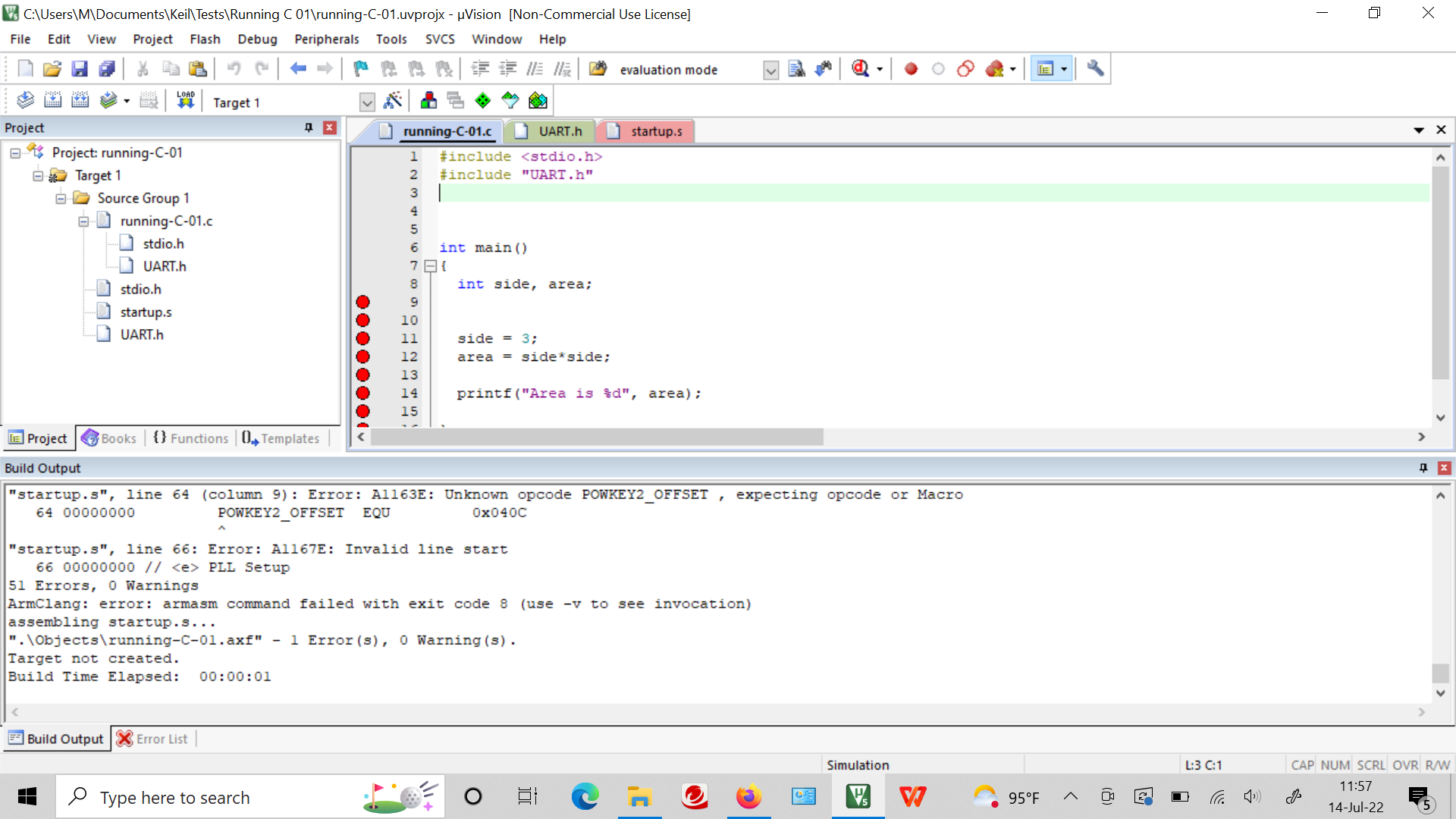Open the Target 1 selection dropdown

click(x=367, y=102)
